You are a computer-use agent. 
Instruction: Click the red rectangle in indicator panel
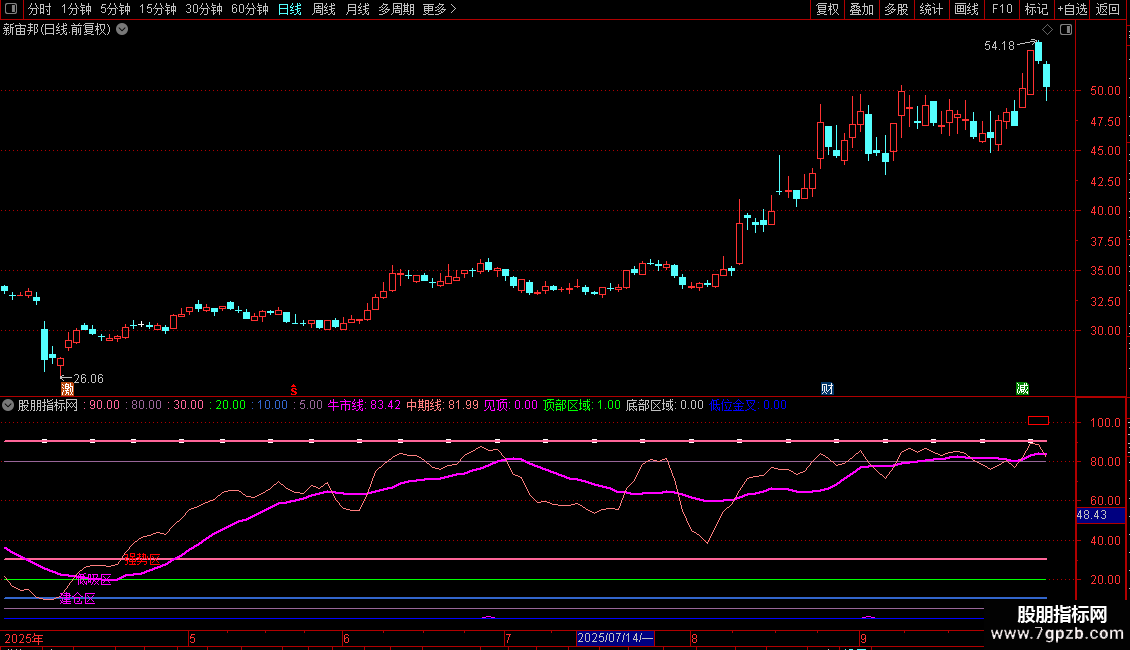click(1038, 420)
